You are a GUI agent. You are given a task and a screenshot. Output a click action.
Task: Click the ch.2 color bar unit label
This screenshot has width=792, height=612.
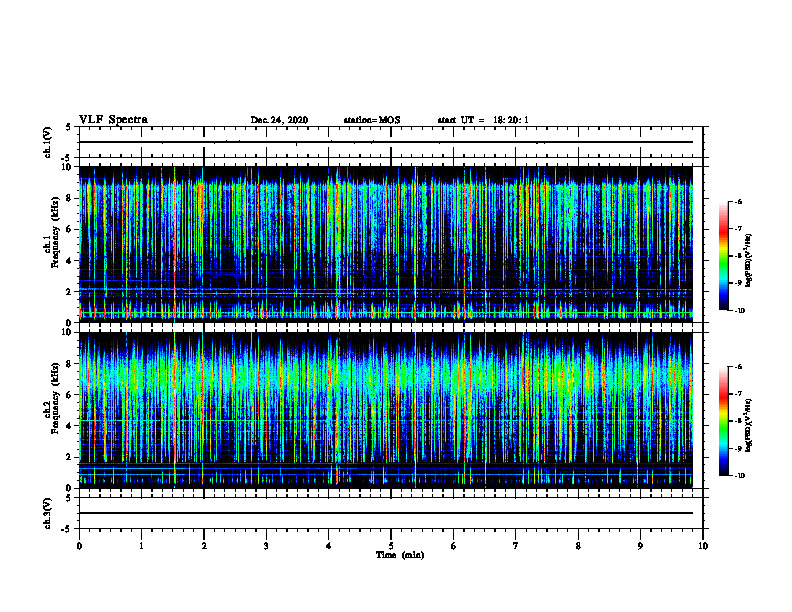749,424
